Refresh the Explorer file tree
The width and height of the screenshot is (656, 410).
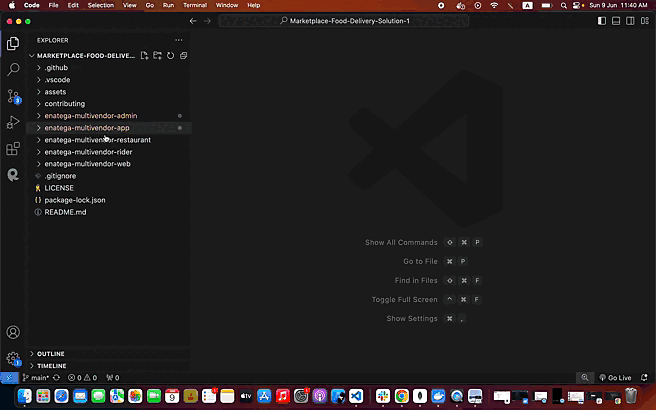[x=171, y=56]
